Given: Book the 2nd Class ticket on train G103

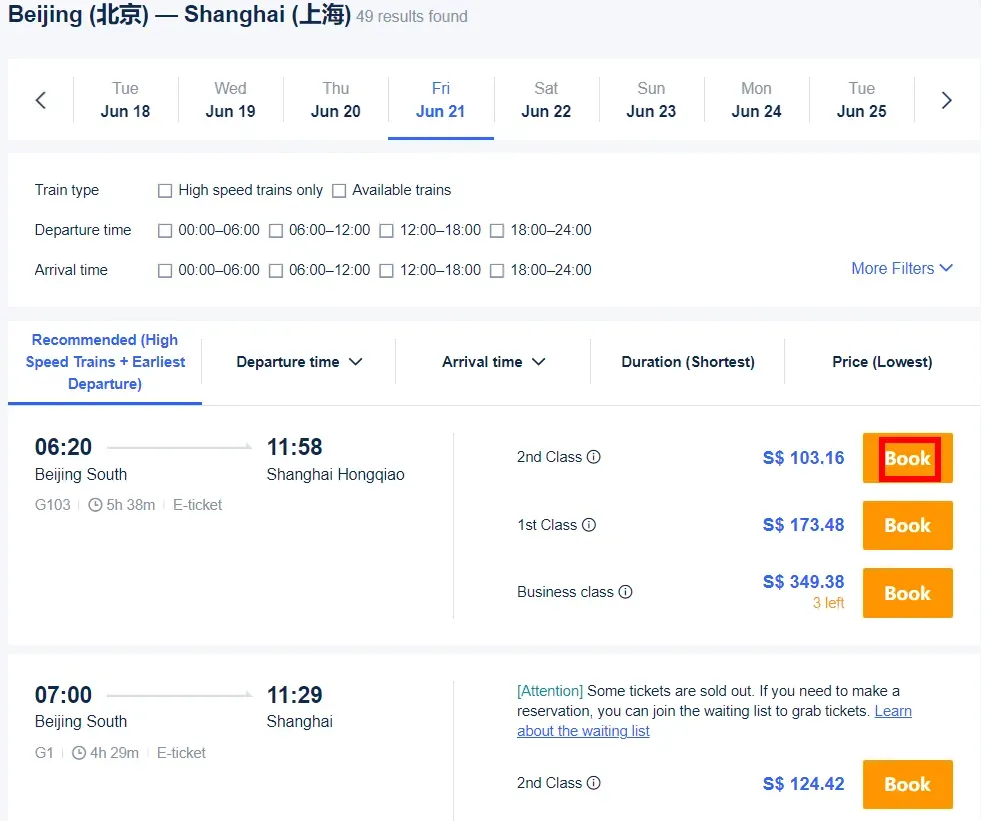Looking at the screenshot, I should pyautogui.click(x=906, y=458).
